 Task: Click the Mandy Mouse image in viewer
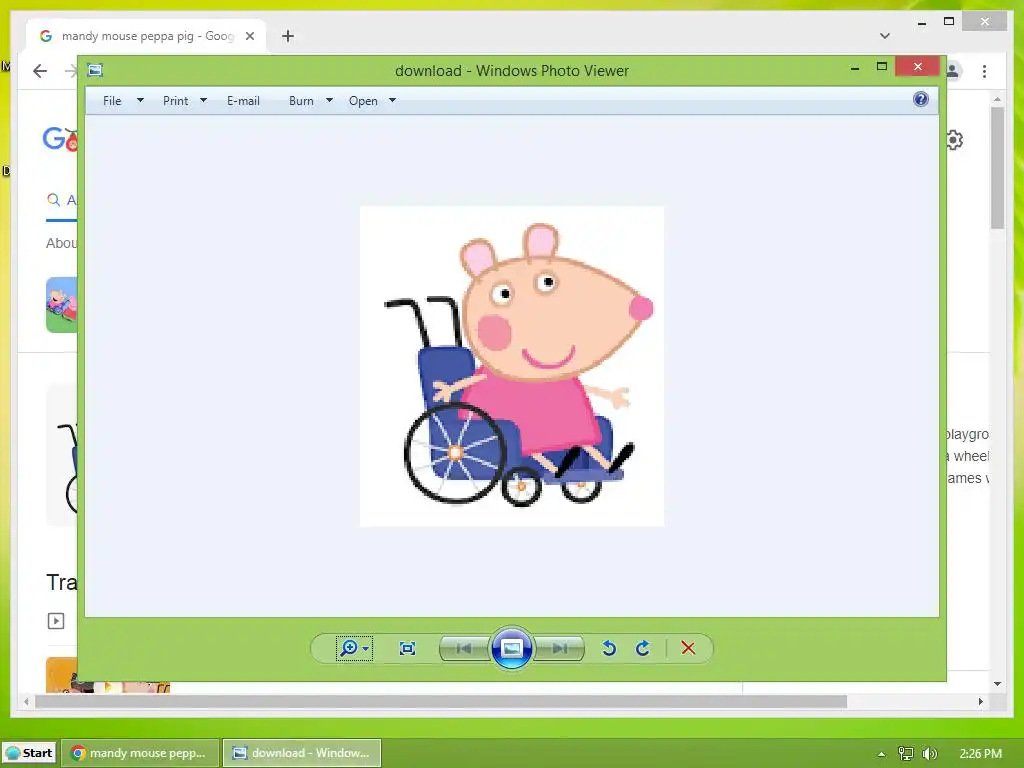tap(512, 366)
